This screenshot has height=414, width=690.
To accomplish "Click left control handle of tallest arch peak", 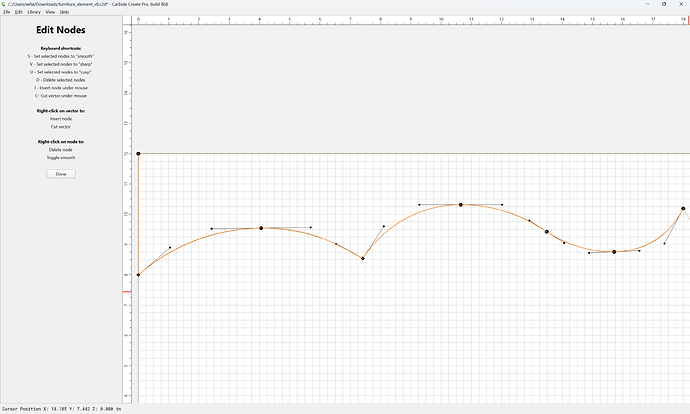I will 419,205.
